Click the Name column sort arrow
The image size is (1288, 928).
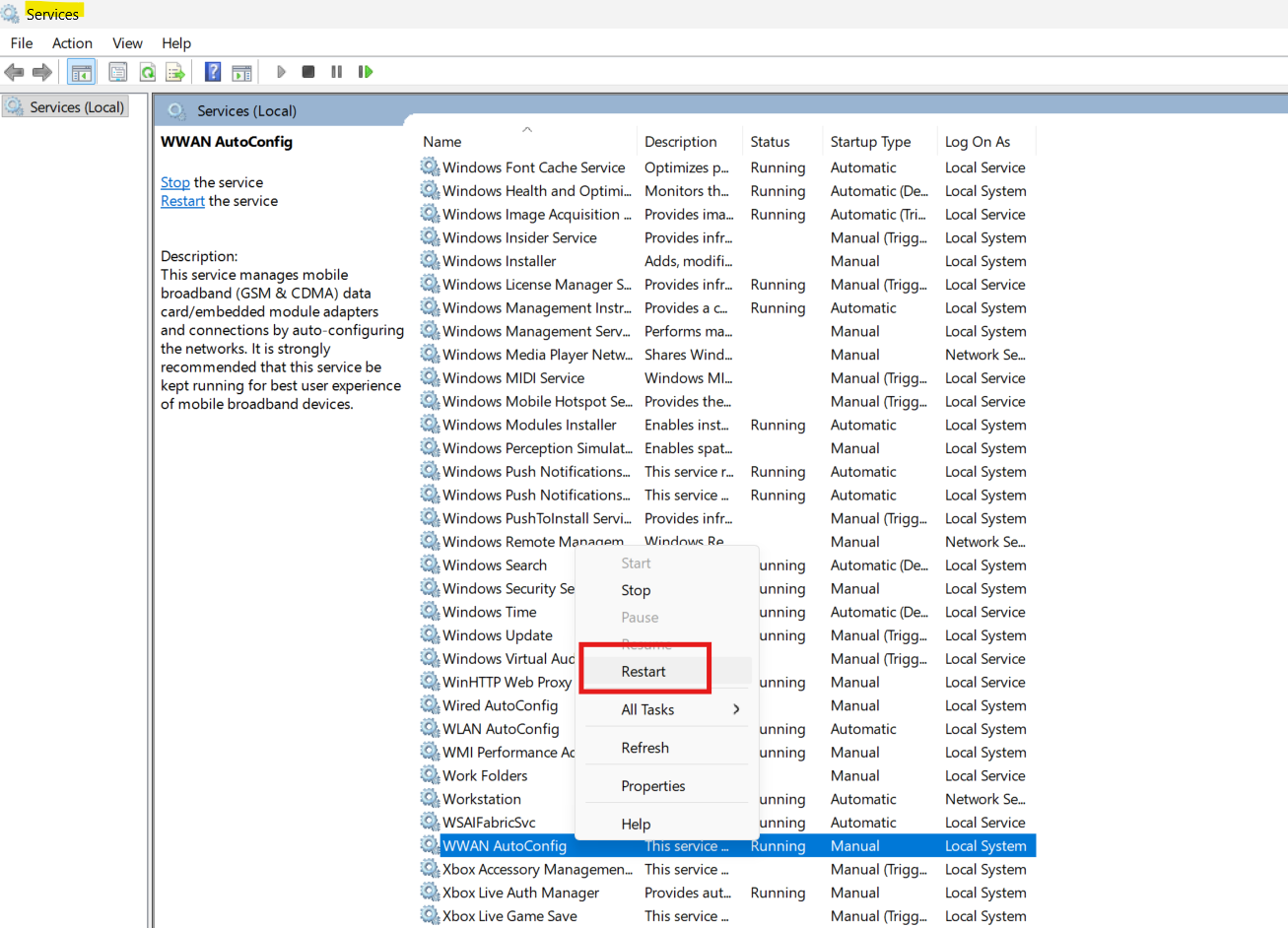pos(527,128)
